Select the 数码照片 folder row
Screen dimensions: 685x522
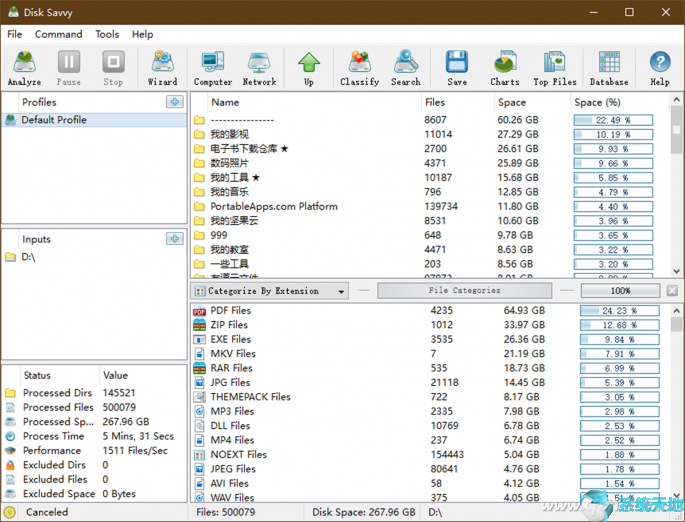430,163
